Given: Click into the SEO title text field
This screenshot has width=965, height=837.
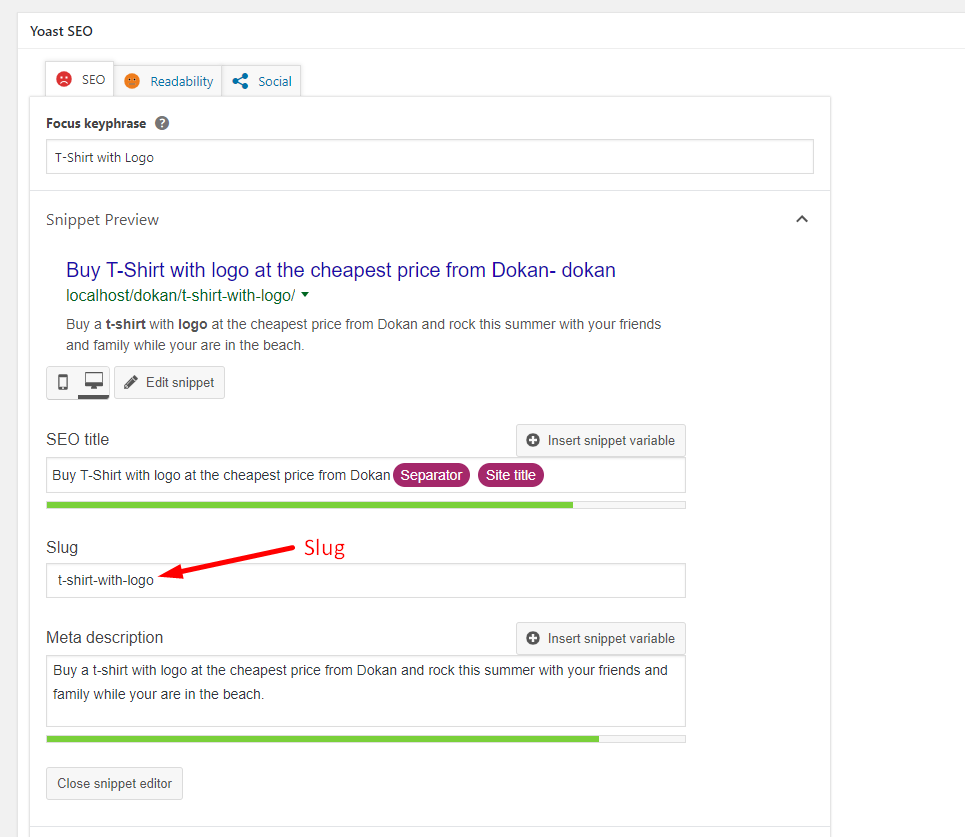Looking at the screenshot, I should [366, 475].
